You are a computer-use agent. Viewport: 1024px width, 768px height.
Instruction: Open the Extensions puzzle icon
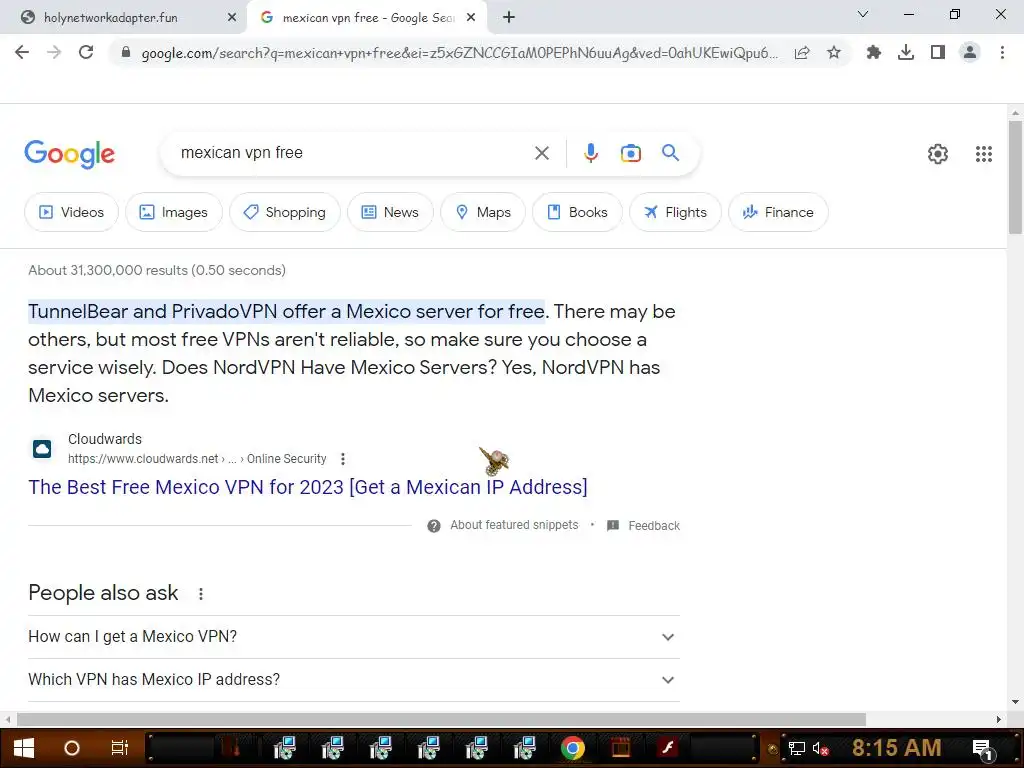click(x=873, y=52)
